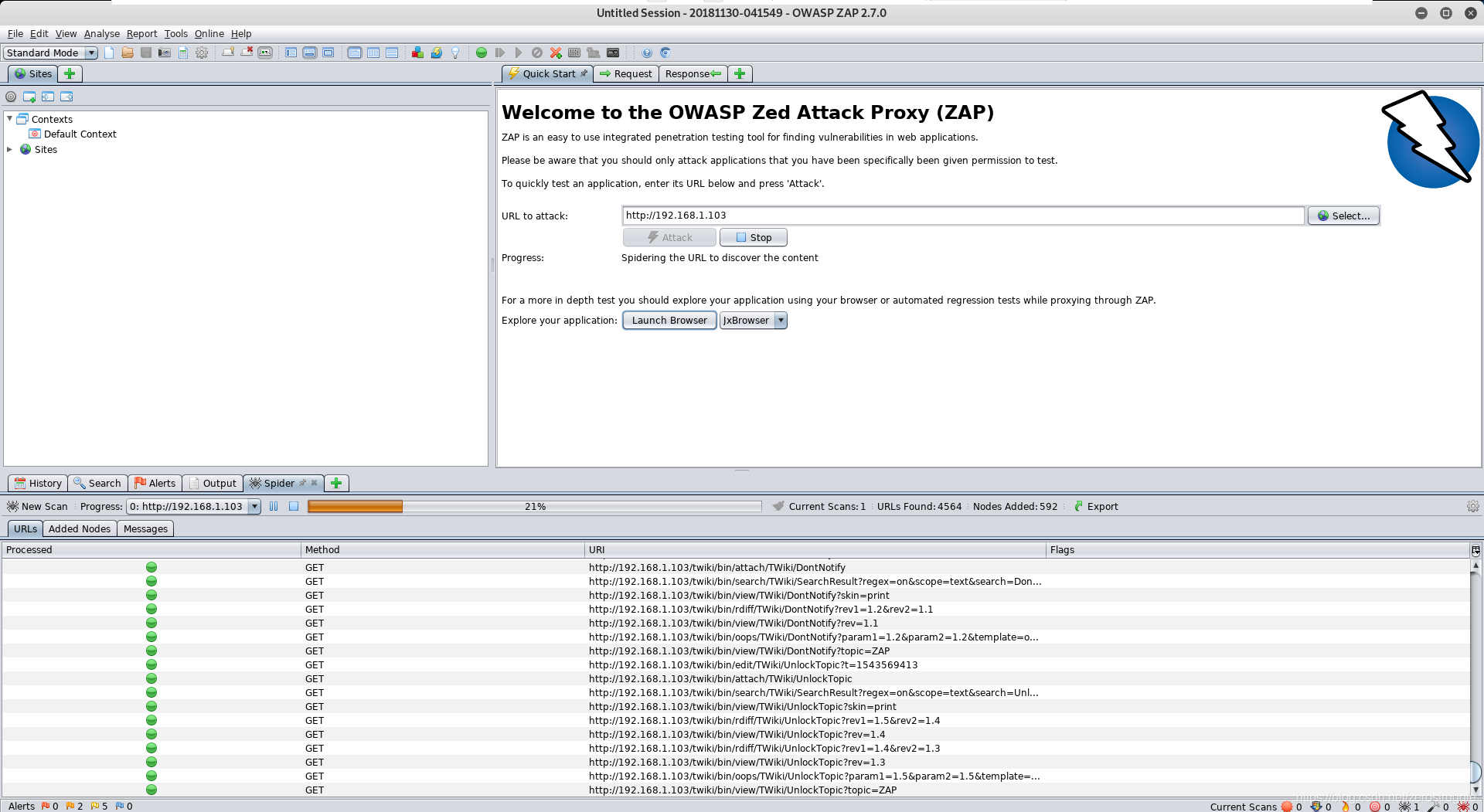Click the light bulb toolbar icon
Viewport: 1484px width, 812px height.
coord(455,53)
